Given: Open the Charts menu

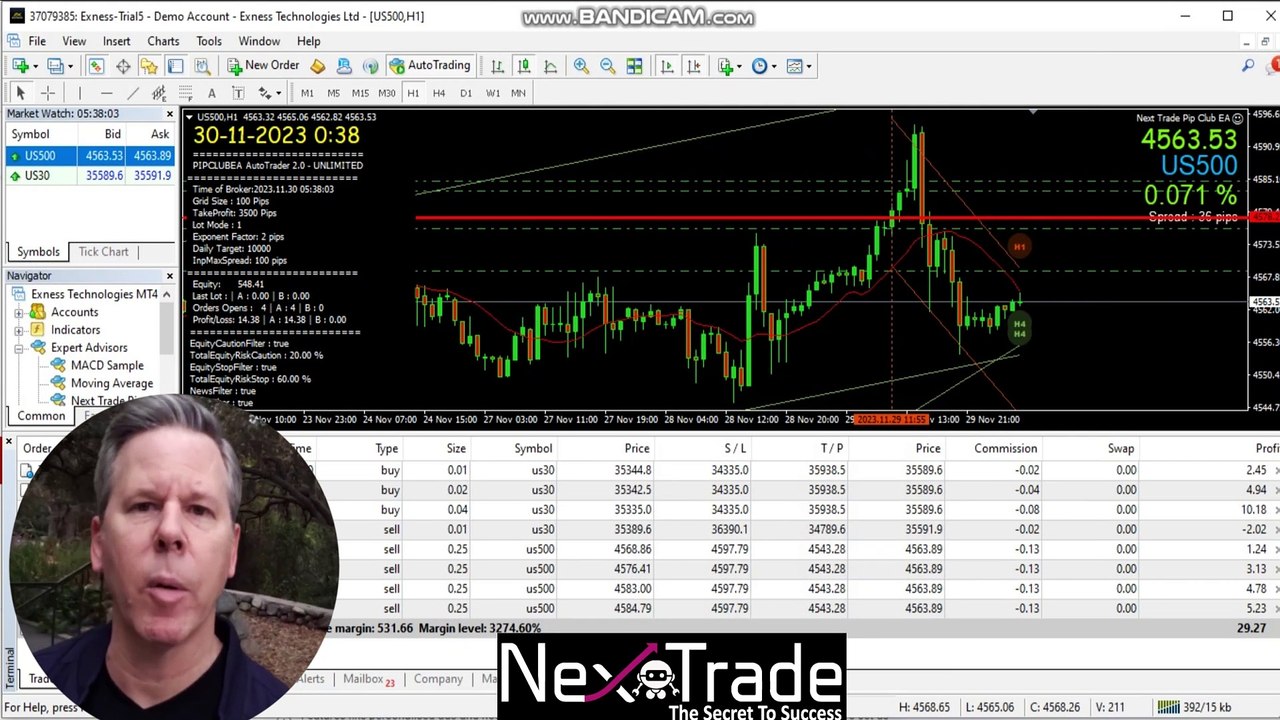Looking at the screenshot, I should (163, 41).
